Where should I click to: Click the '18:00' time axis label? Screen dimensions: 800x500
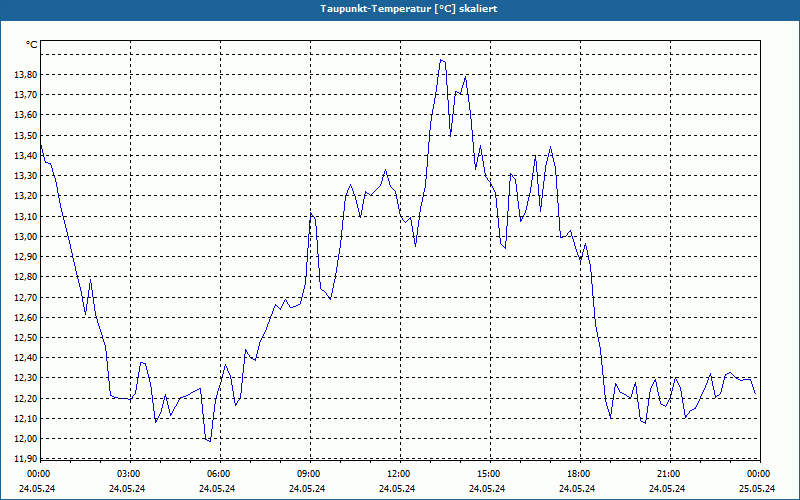coord(579,474)
